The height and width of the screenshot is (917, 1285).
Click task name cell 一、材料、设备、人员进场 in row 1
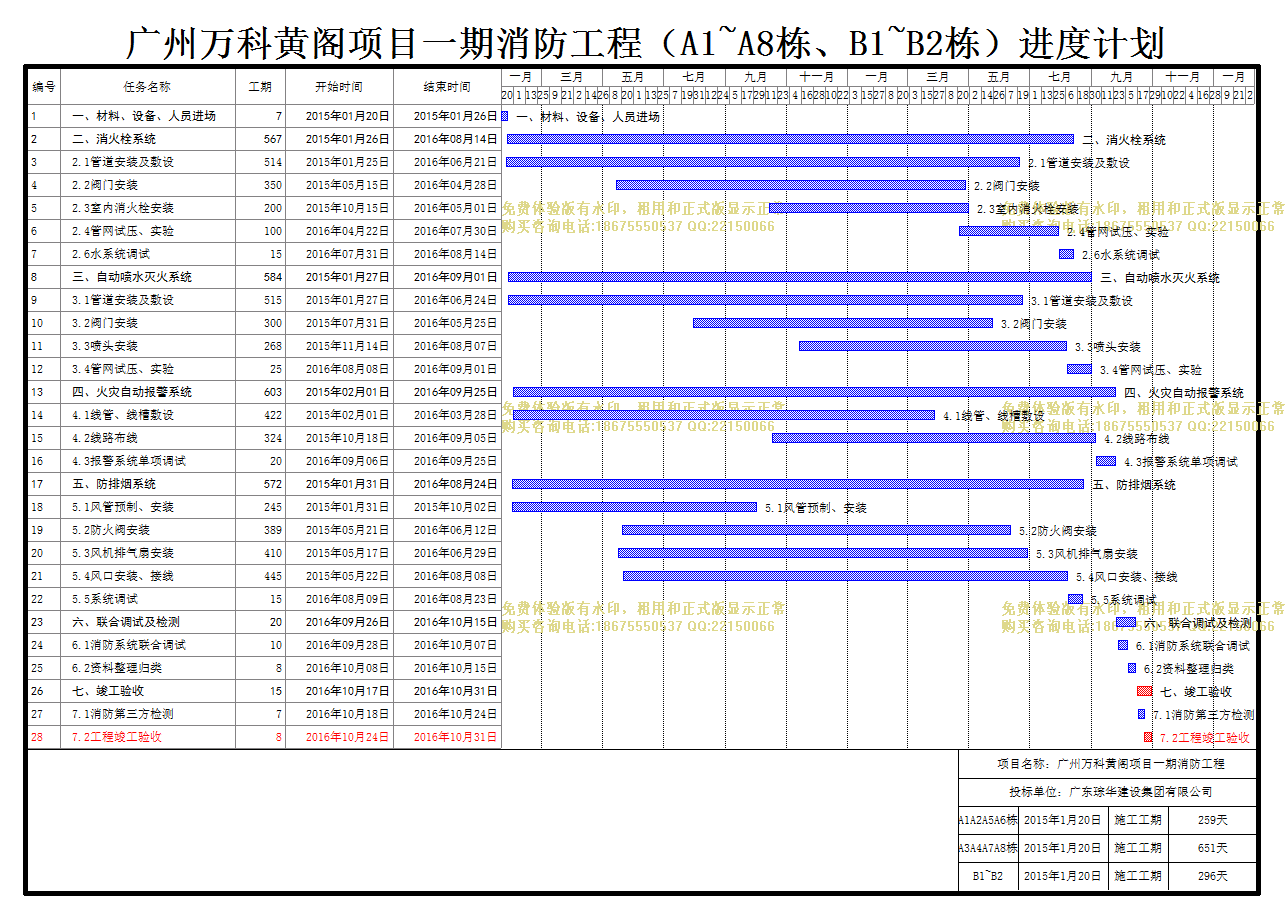click(x=148, y=116)
